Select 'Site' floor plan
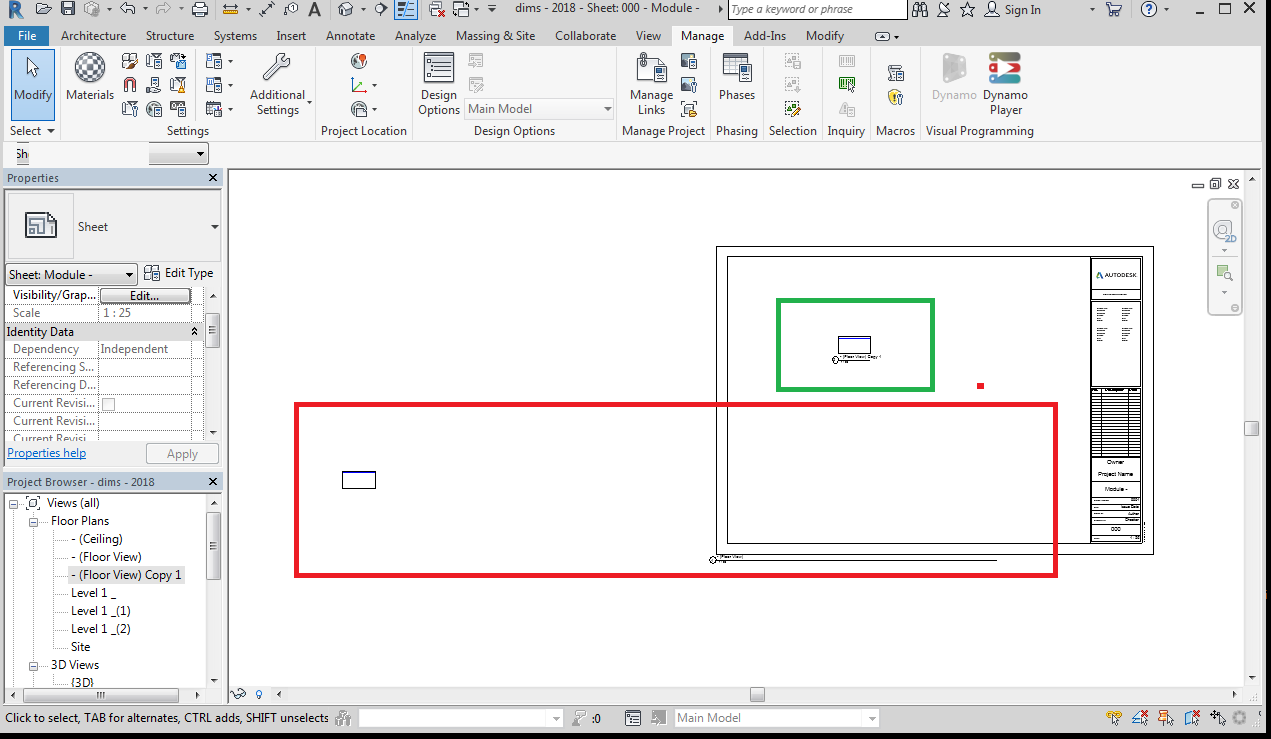 80,647
